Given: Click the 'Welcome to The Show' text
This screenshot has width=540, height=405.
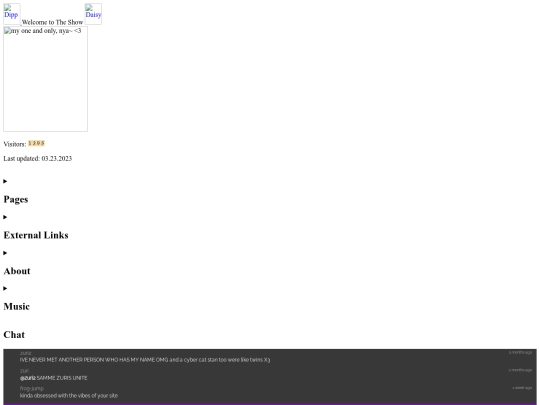Looking at the screenshot, I should [x=52, y=22].
